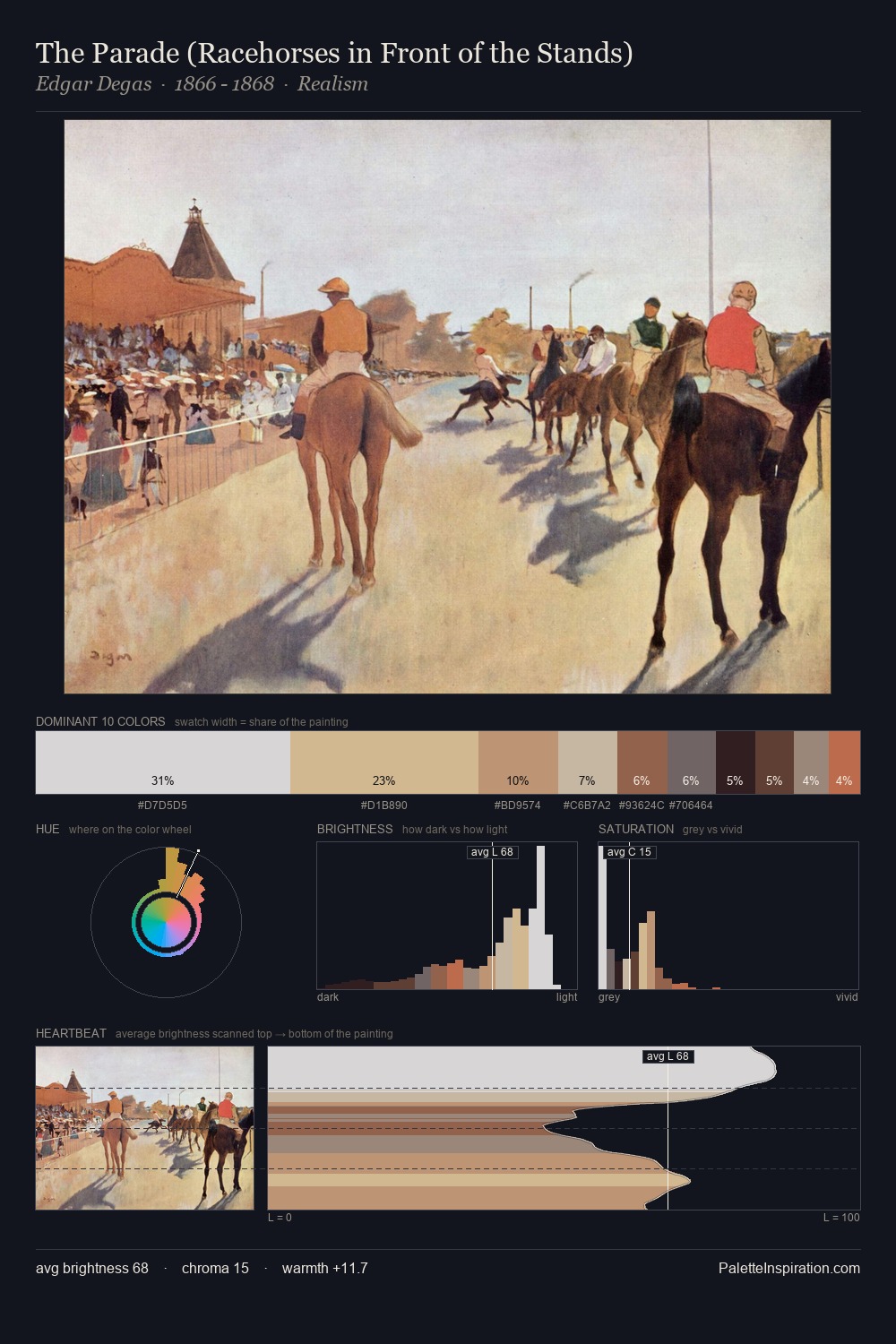This screenshot has width=896, height=1344.
Task: Click 'where on the color wheel' caption
Action: coord(130,830)
